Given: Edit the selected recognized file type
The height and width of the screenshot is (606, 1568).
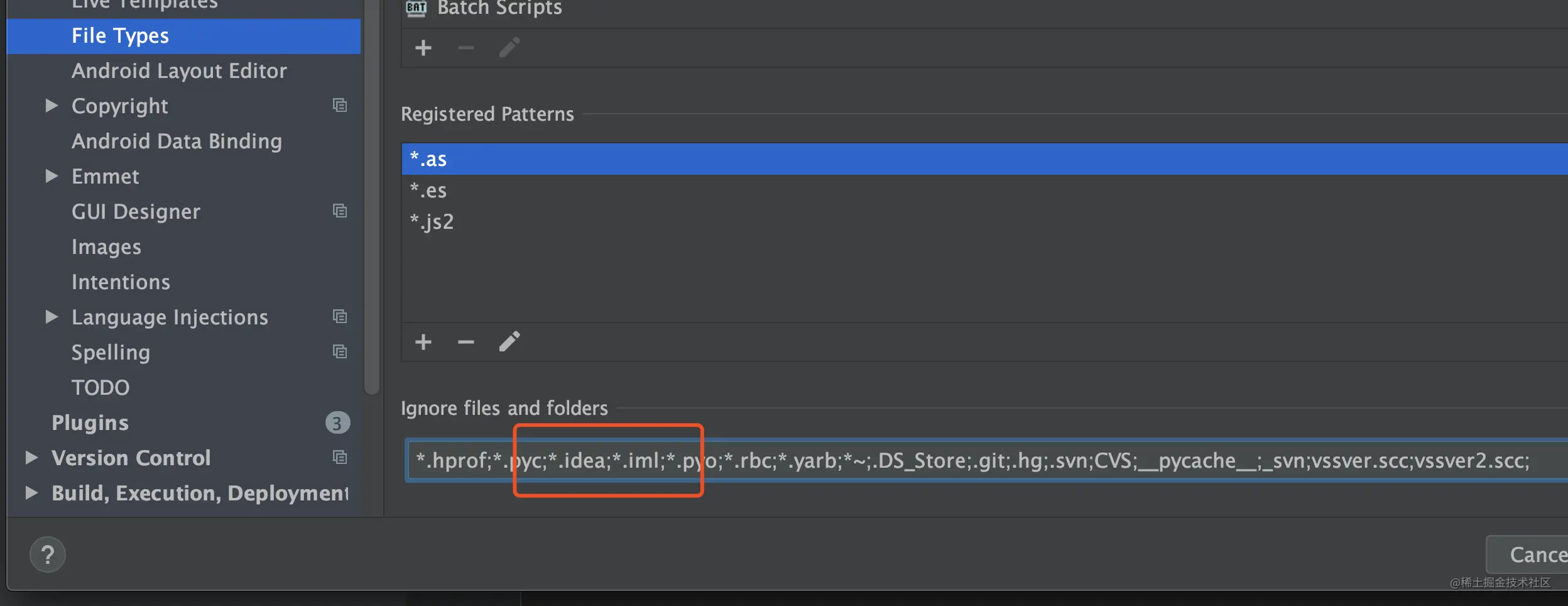Looking at the screenshot, I should 509,48.
